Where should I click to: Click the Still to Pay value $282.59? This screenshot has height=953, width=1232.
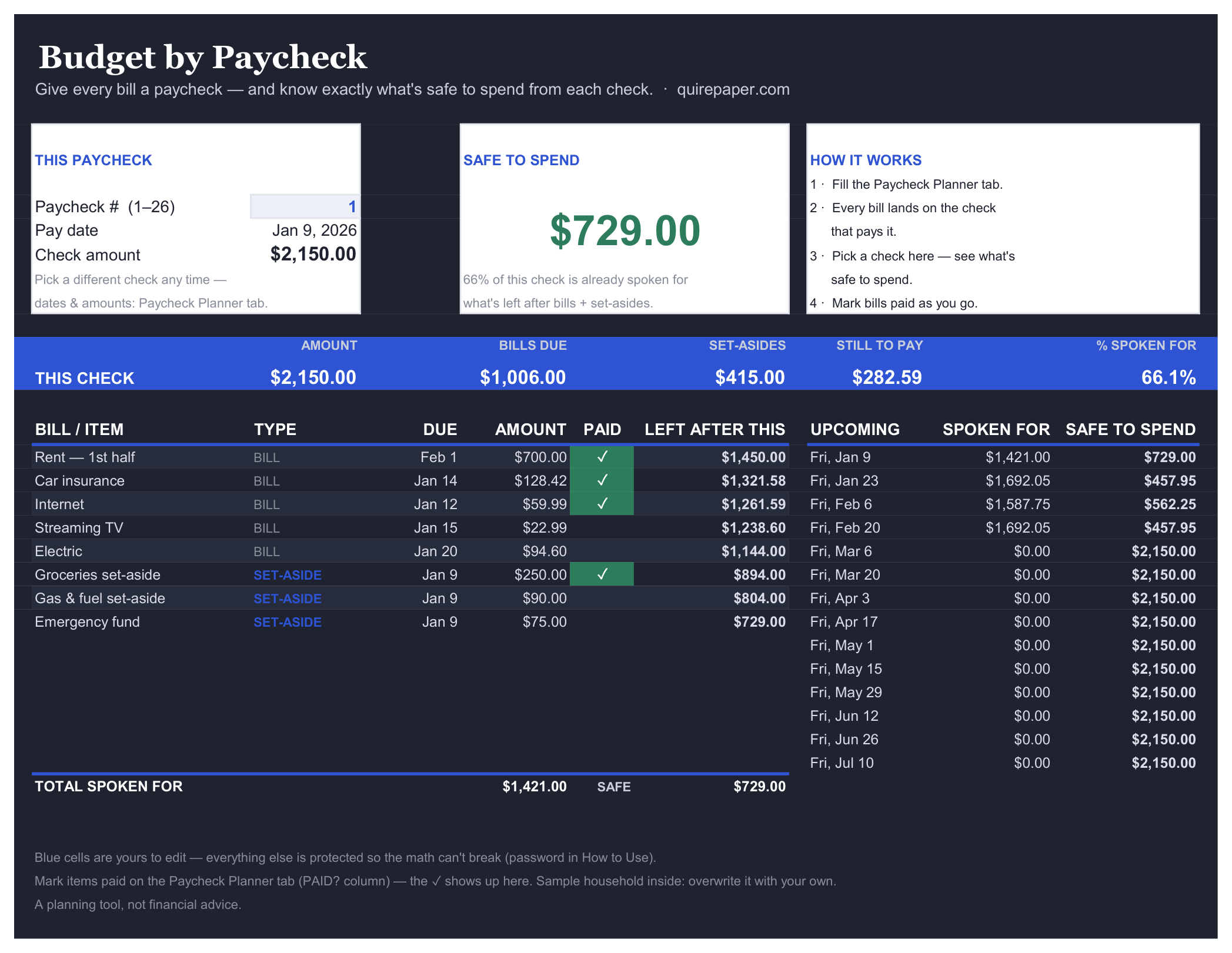pyautogui.click(x=887, y=377)
